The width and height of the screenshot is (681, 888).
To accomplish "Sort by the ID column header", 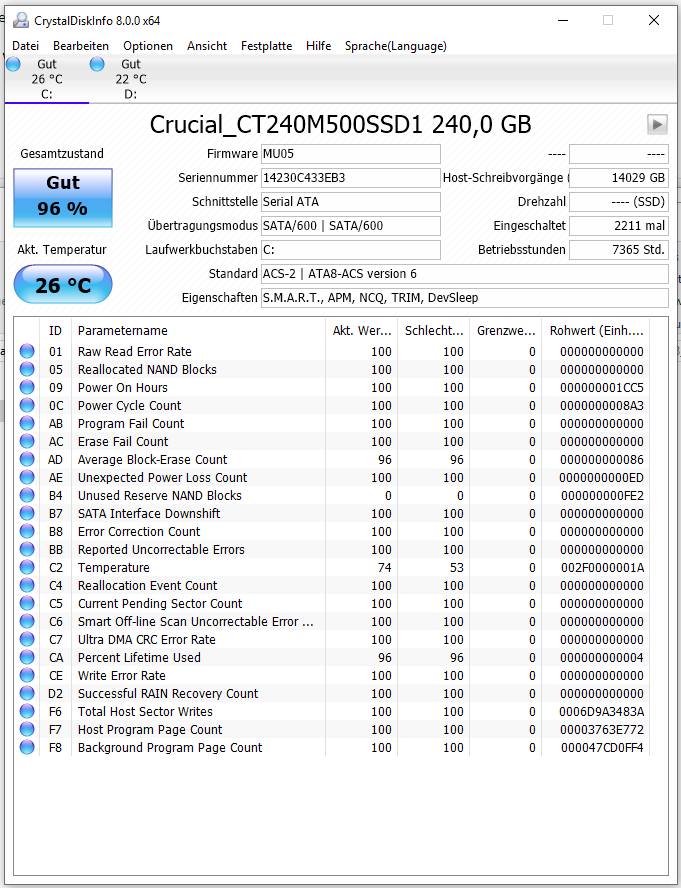I will (x=56, y=331).
